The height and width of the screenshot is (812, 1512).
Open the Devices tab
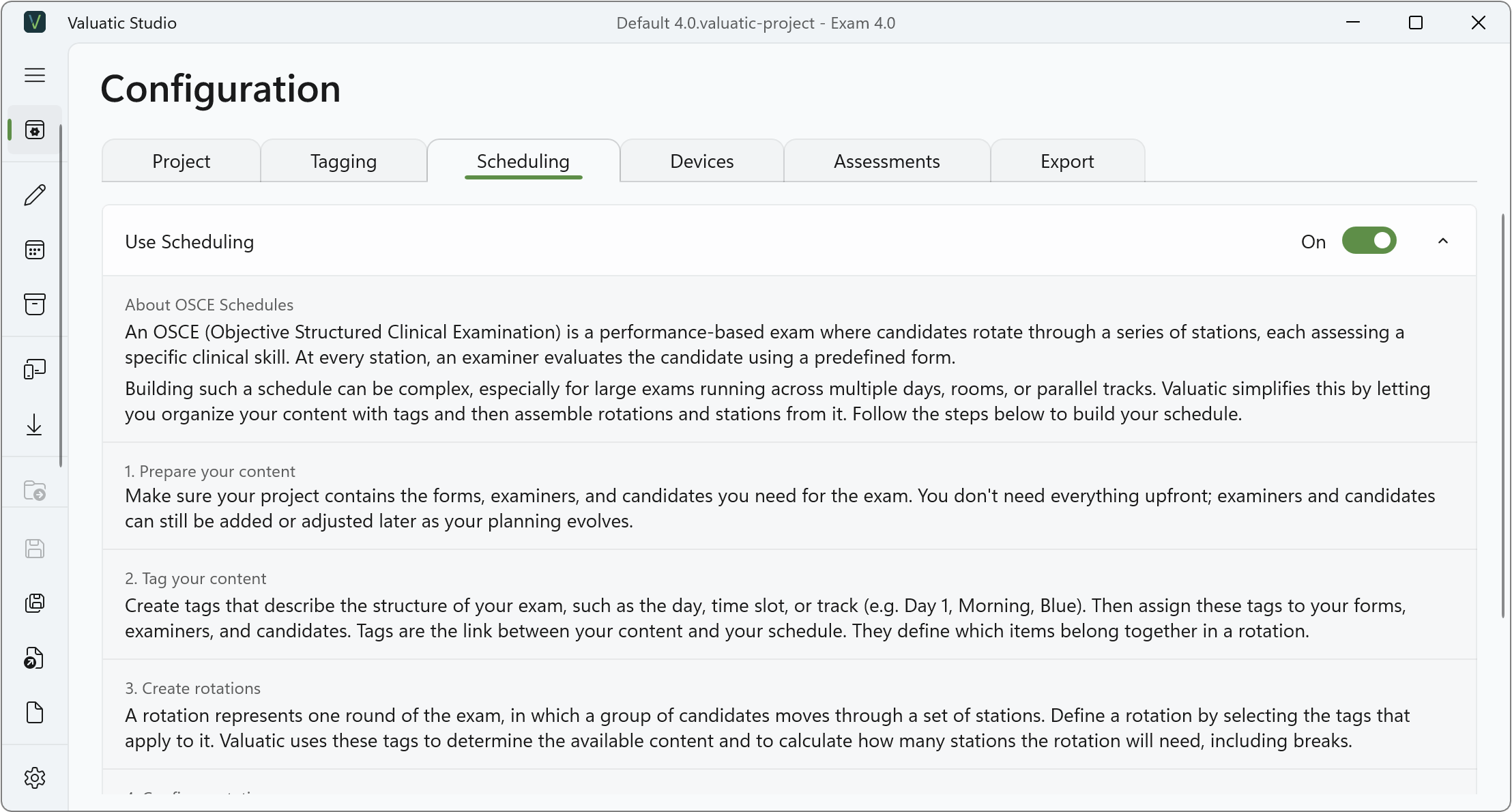tap(701, 161)
